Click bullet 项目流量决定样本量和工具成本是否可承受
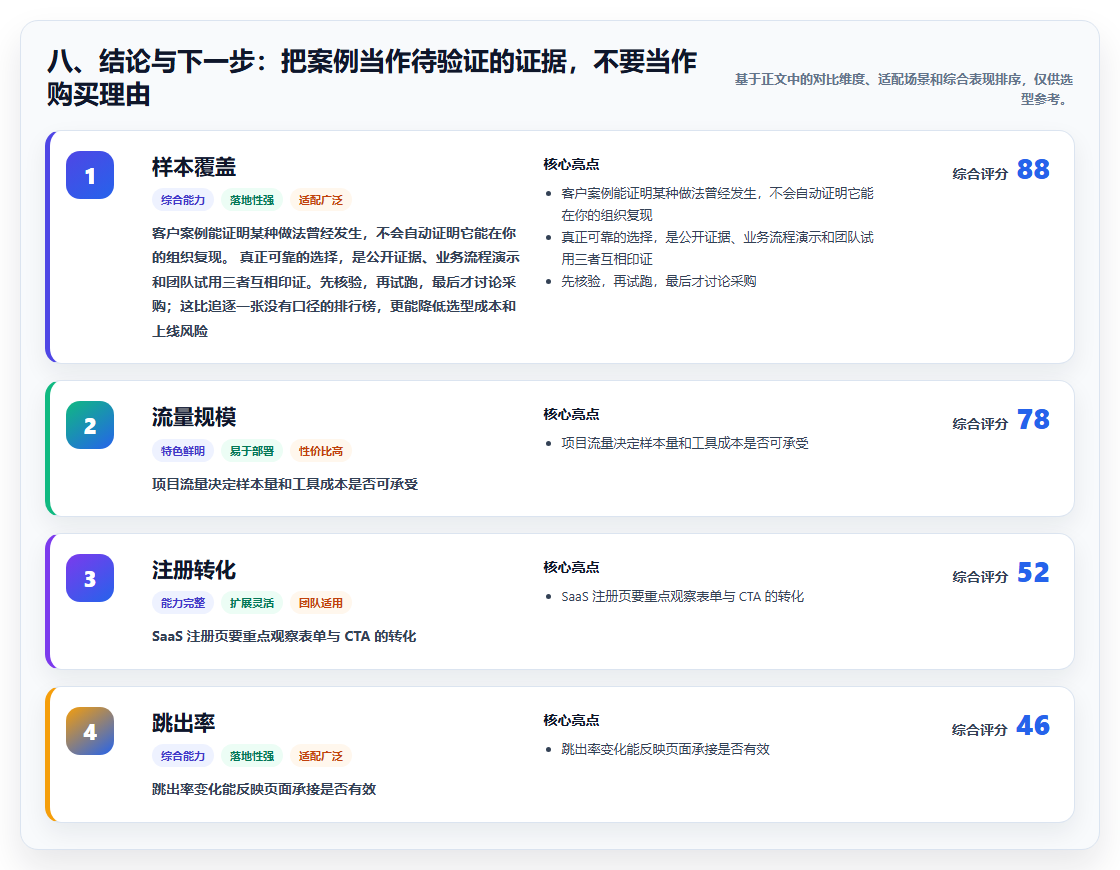The width and height of the screenshot is (1120, 870). (x=684, y=443)
